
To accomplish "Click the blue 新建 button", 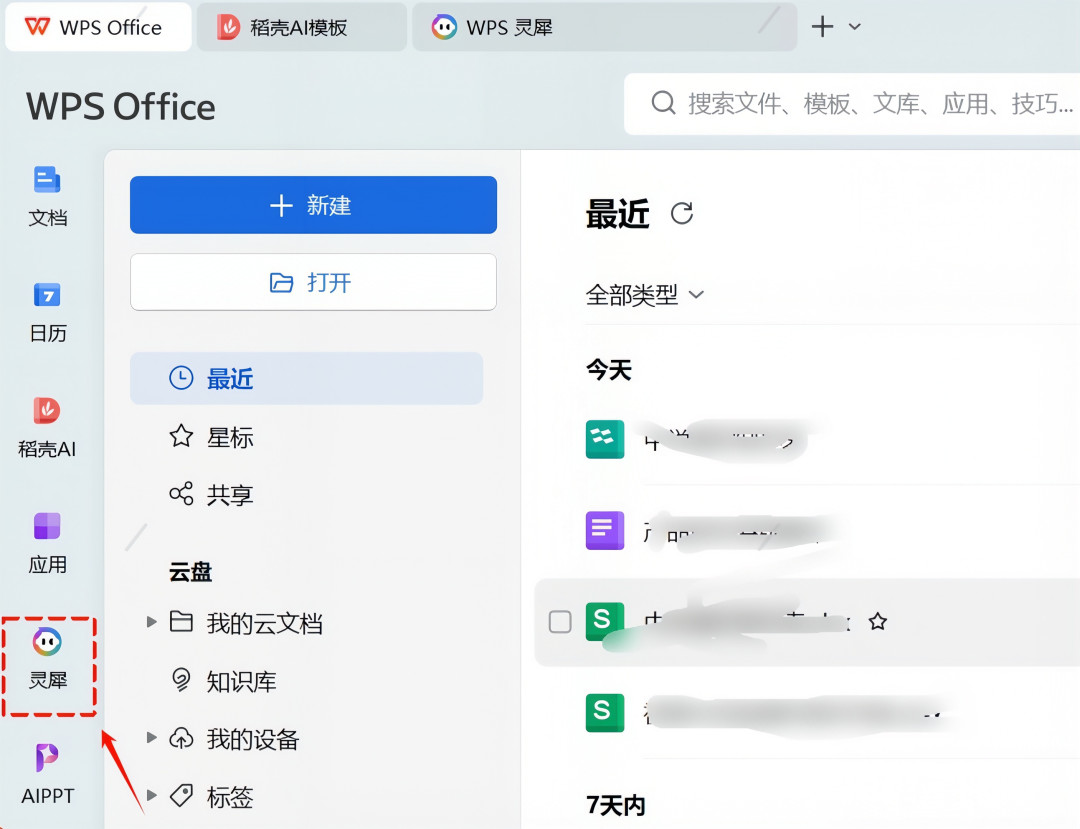I will click(x=313, y=204).
